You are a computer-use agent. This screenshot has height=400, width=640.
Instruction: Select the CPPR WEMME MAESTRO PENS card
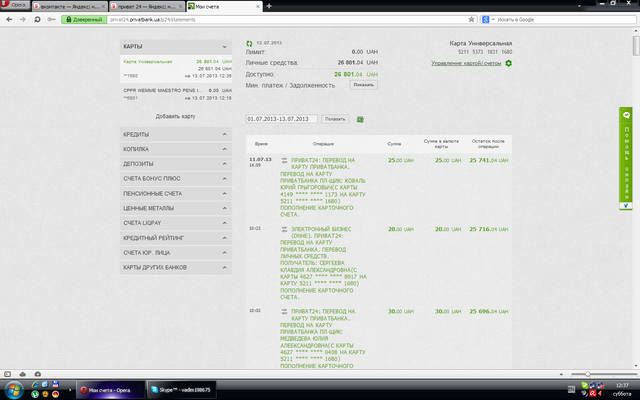click(x=176, y=94)
